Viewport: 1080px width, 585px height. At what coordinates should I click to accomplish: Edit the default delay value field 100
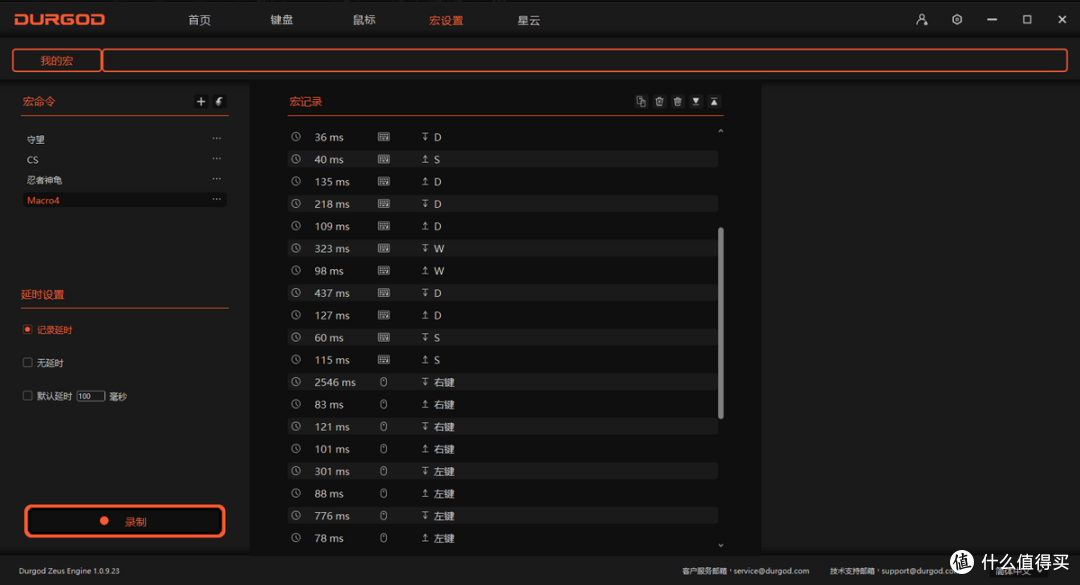pos(90,396)
